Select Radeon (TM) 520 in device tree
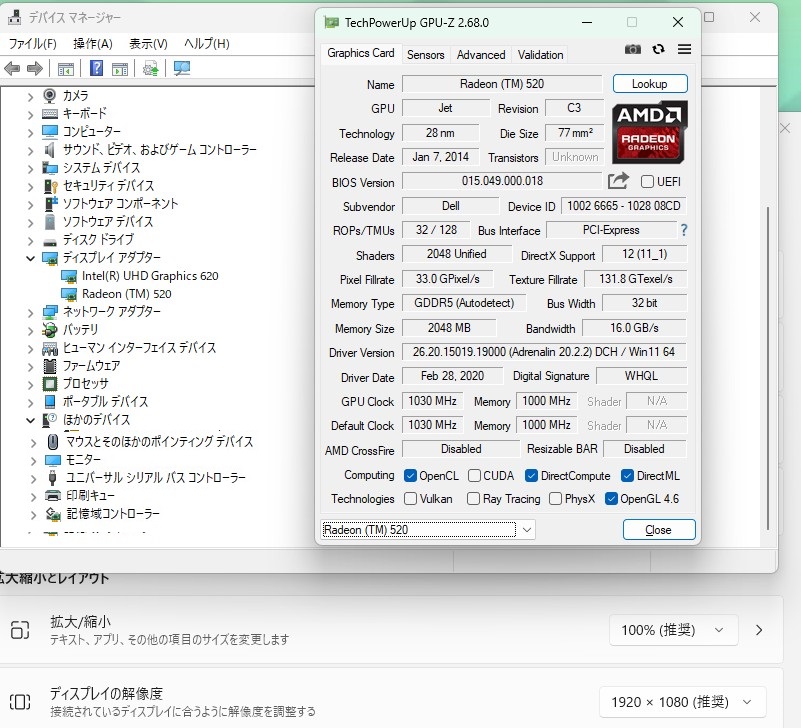The image size is (801, 728). (127, 294)
